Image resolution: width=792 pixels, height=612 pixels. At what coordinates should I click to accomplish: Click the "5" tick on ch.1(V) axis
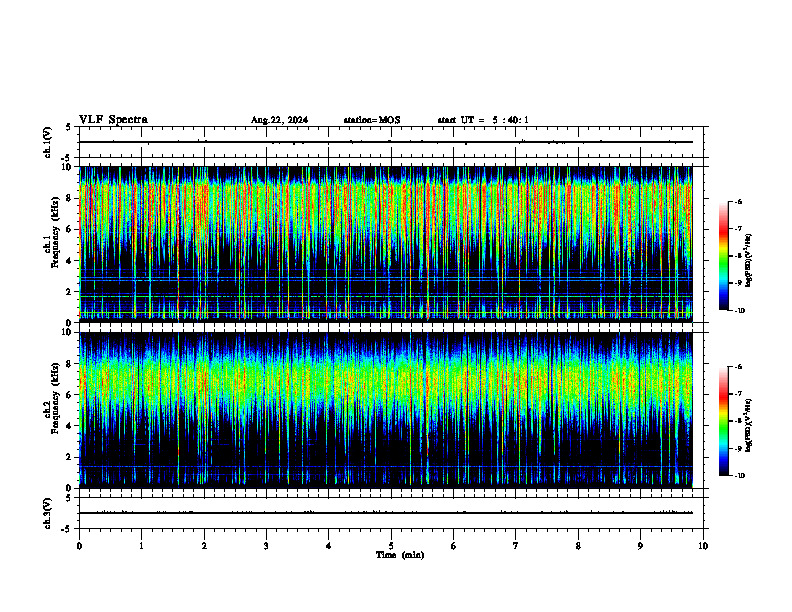point(69,127)
